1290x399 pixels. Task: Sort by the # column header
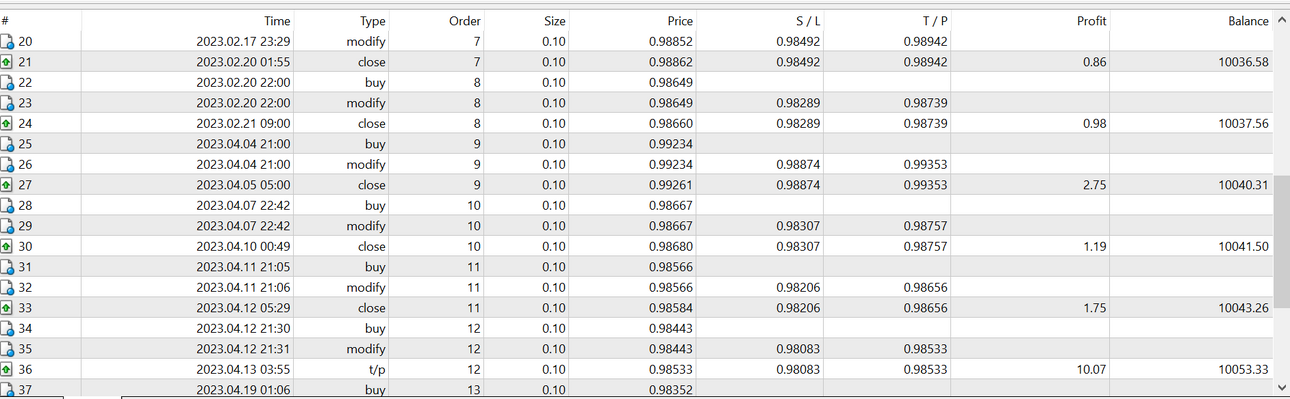click(40, 21)
